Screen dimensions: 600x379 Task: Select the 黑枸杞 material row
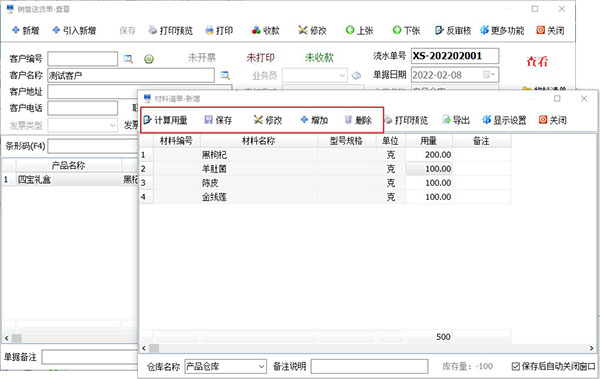pyautogui.click(x=325, y=155)
